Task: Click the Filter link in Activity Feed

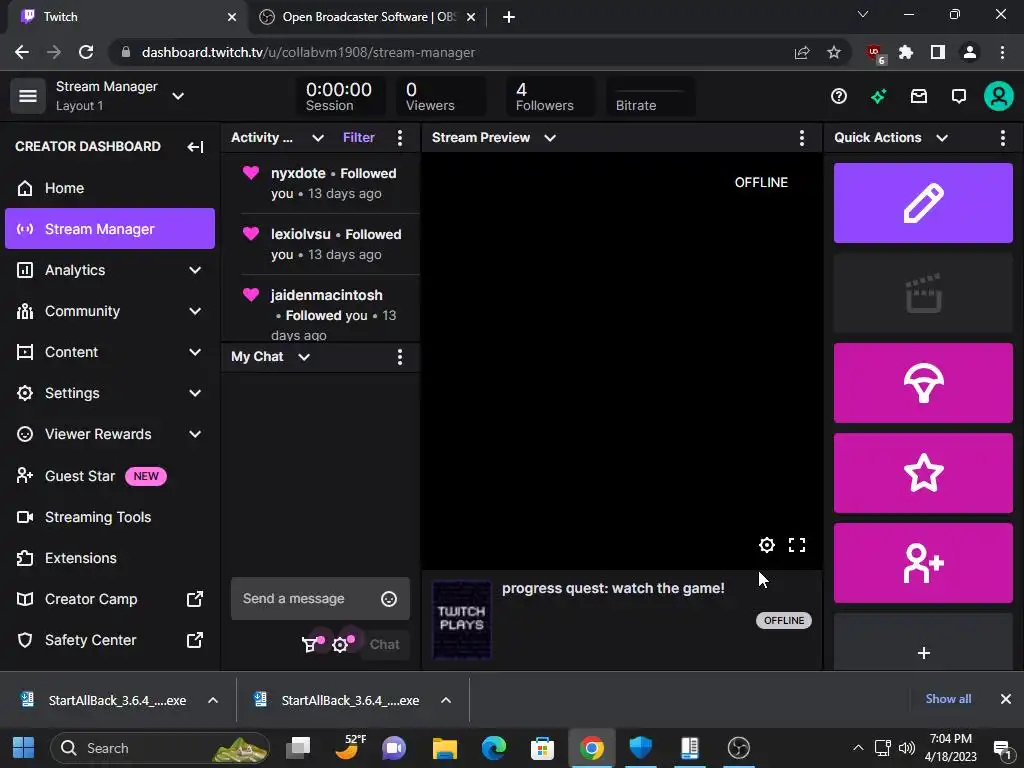Action: [x=359, y=138]
